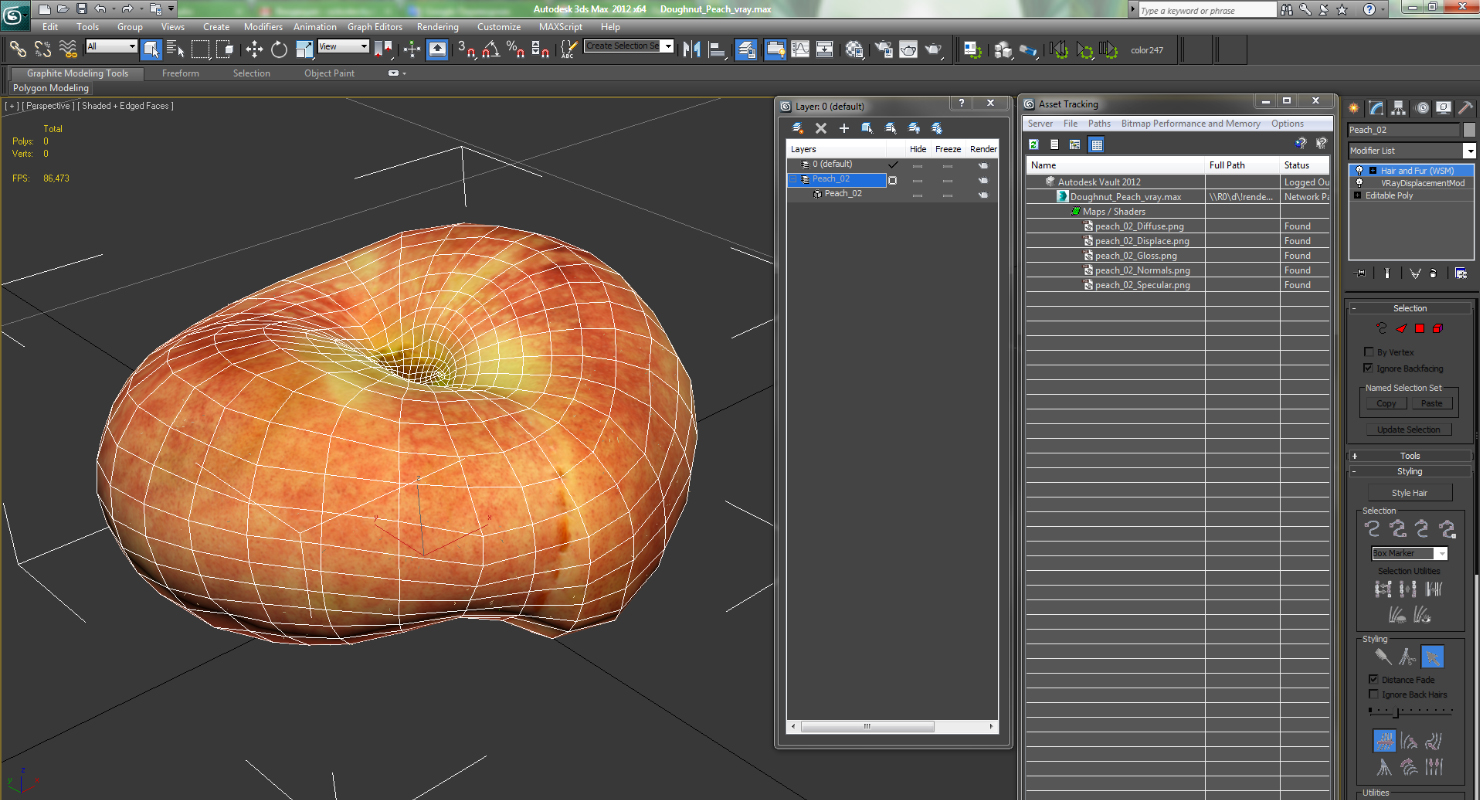This screenshot has height=800, width=1480.
Task: Open the Utilities hammer panel tab
Action: [x=1465, y=108]
